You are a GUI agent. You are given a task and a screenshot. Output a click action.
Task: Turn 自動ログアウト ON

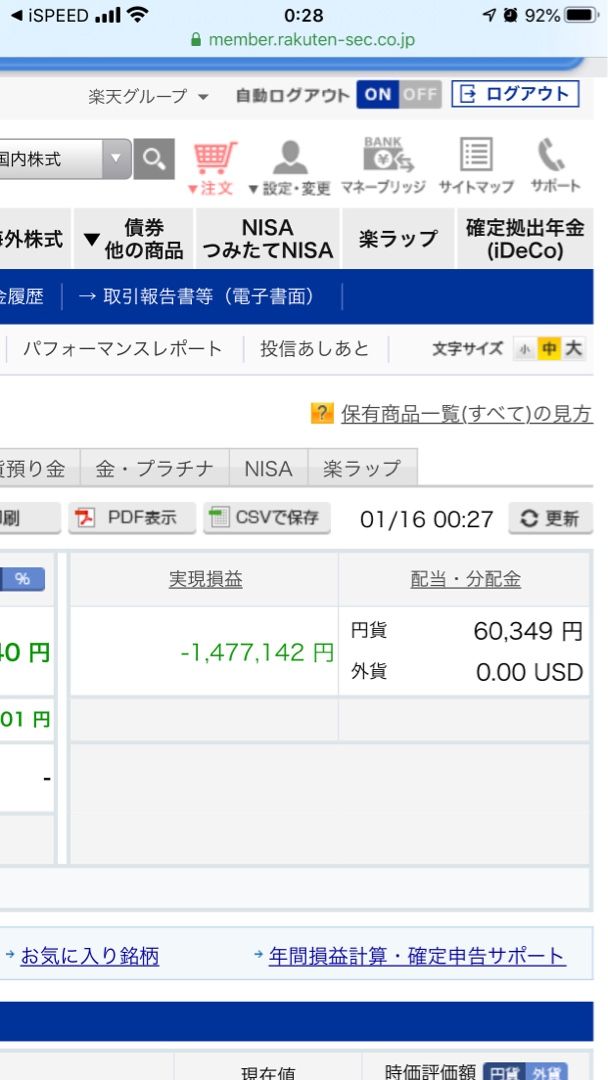coord(378,95)
